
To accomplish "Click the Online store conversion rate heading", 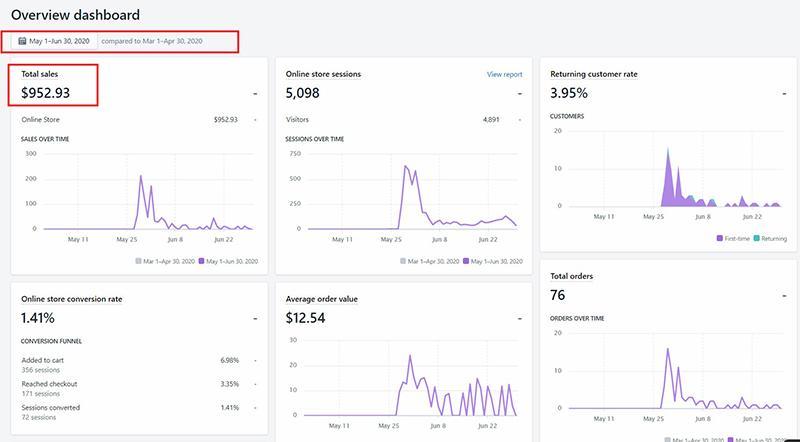I will click(x=72, y=298).
